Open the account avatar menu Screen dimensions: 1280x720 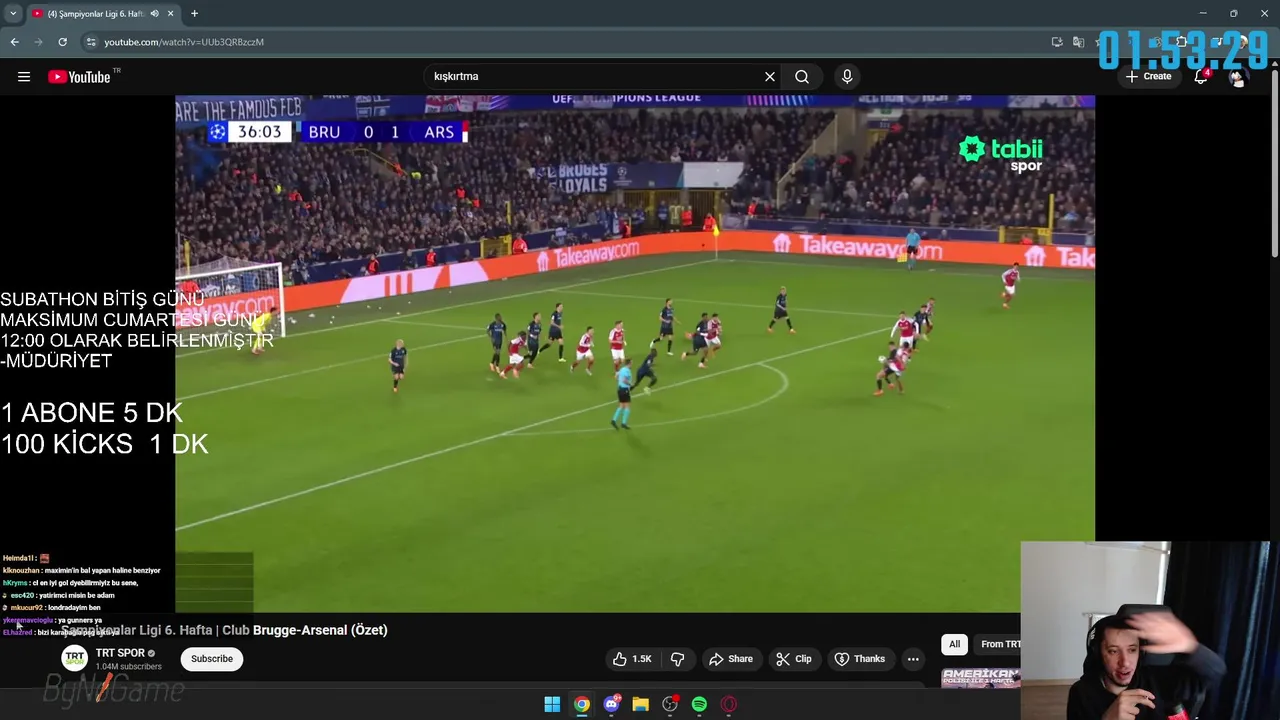[x=1238, y=77]
